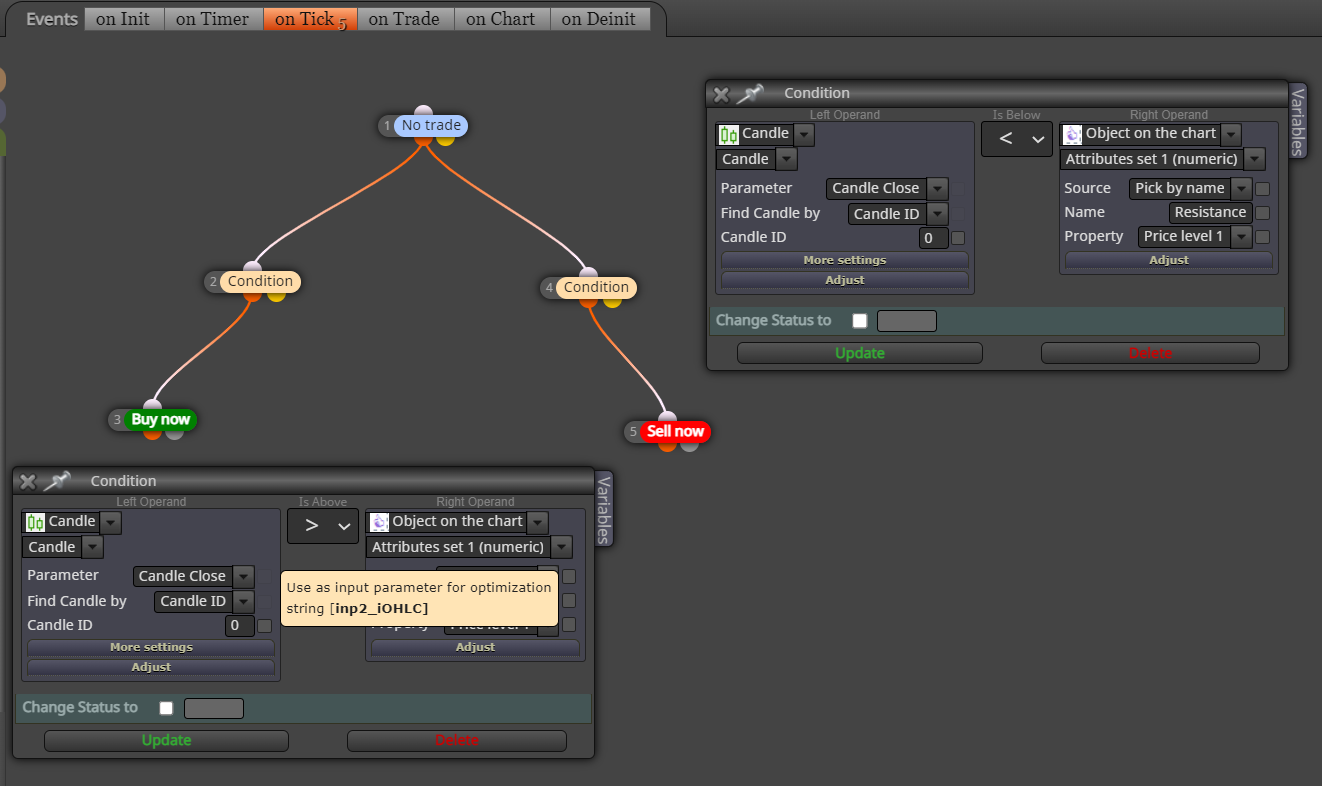Tick the Name Resistance optimization checkbox
1322x786 pixels.
(1262, 213)
